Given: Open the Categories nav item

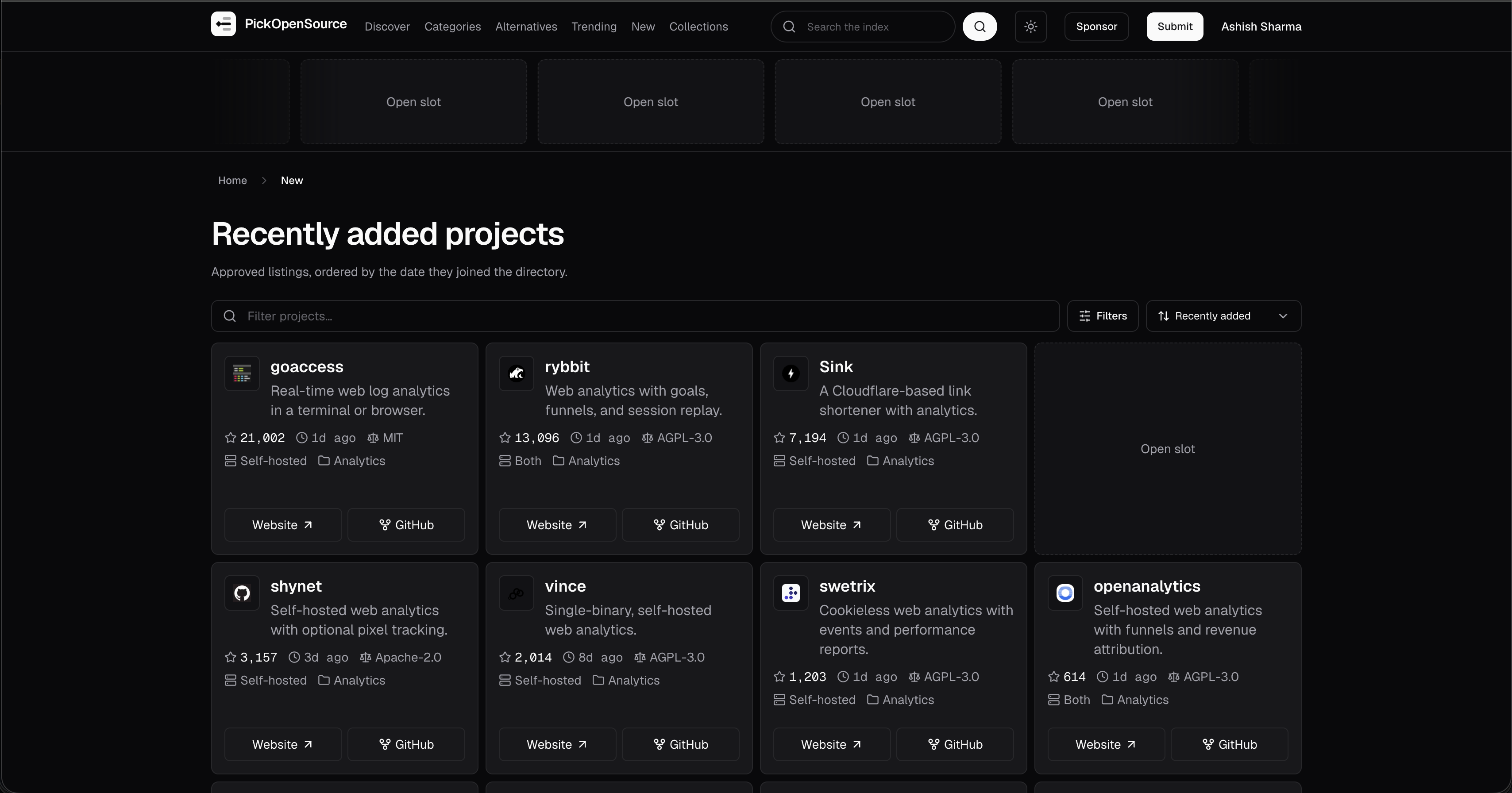Looking at the screenshot, I should 452,27.
